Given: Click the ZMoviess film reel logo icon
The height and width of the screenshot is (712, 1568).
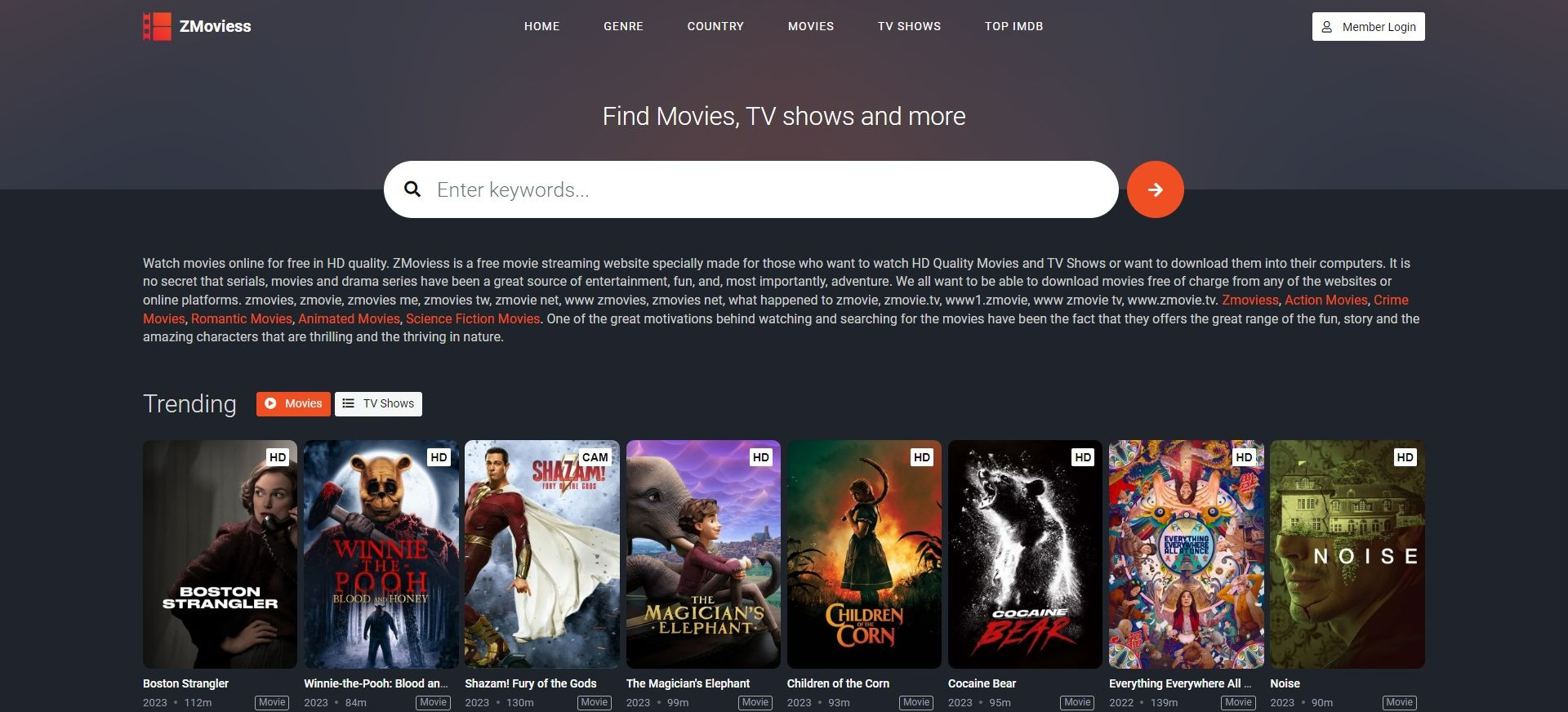Looking at the screenshot, I should click(157, 26).
